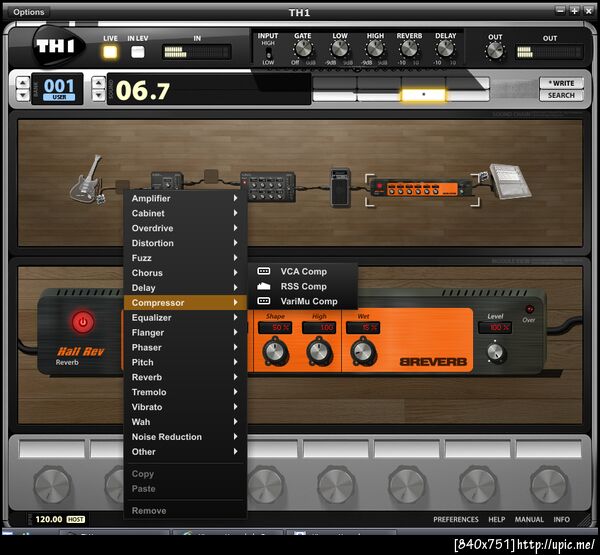600x555 pixels.
Task: Open the MANUAL link
Action: [529, 519]
